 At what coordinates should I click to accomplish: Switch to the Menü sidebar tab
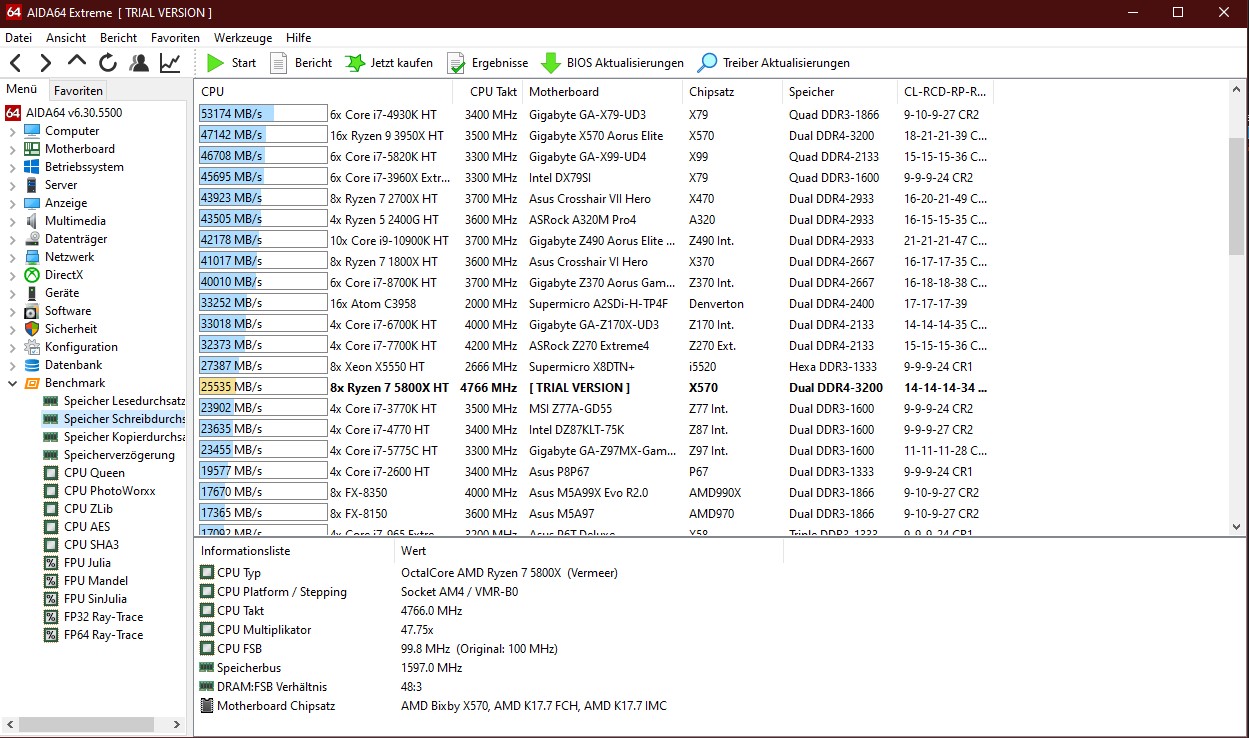(x=22, y=89)
